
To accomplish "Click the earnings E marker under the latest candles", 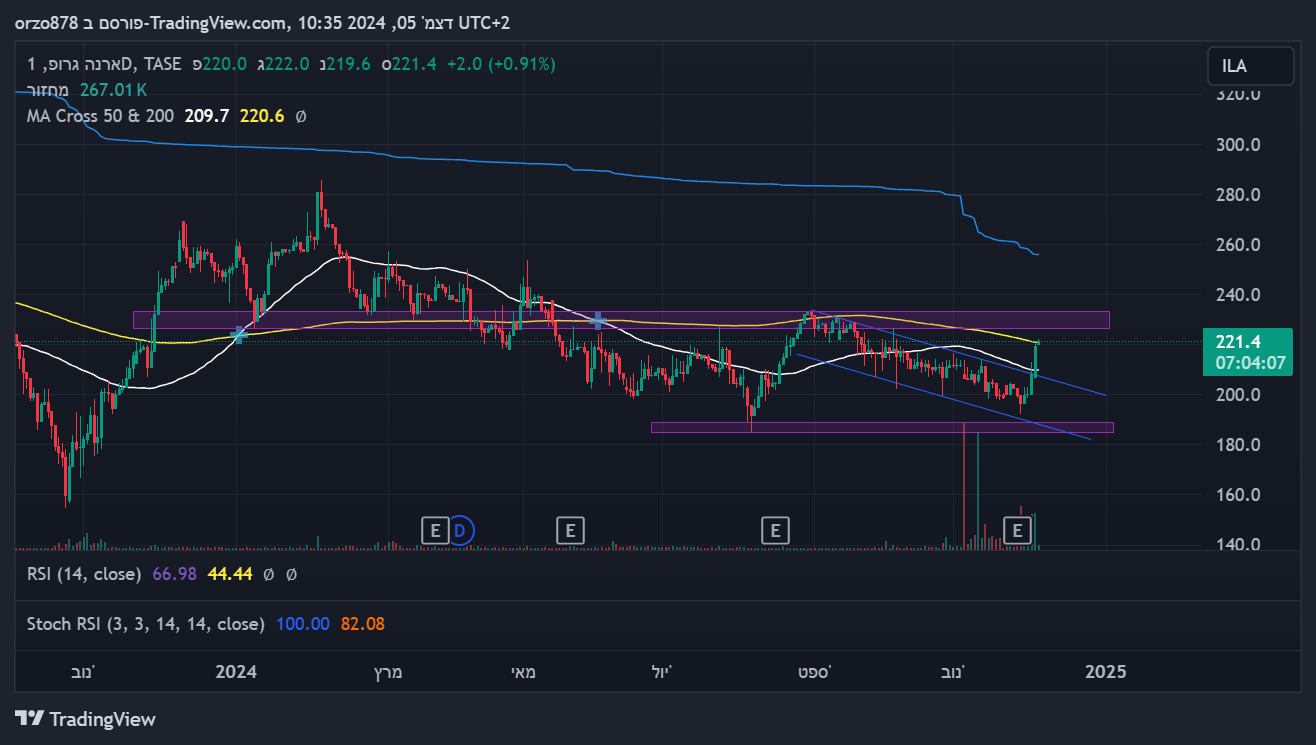I will [x=1018, y=530].
